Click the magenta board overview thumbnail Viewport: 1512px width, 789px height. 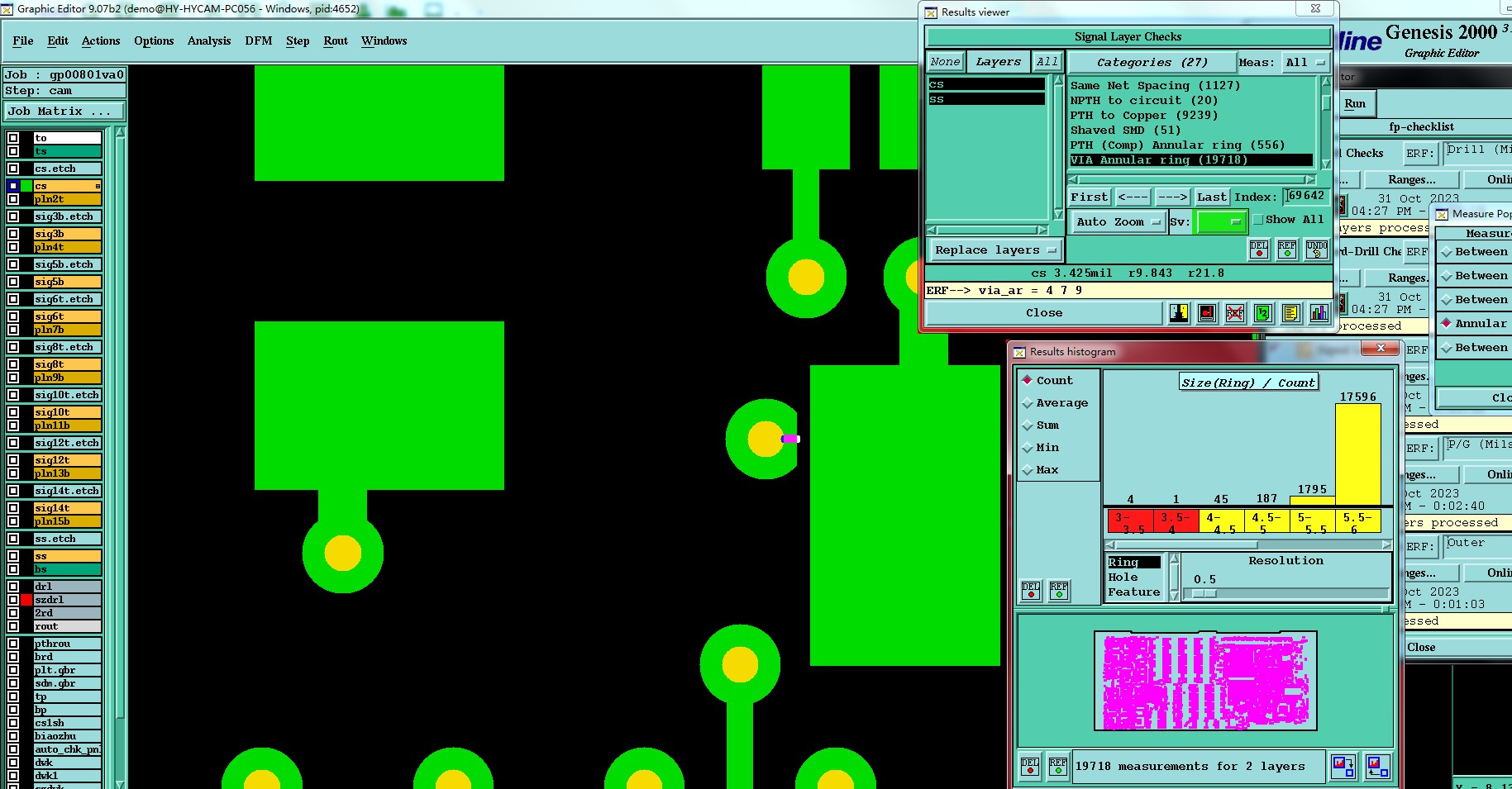(x=1205, y=681)
